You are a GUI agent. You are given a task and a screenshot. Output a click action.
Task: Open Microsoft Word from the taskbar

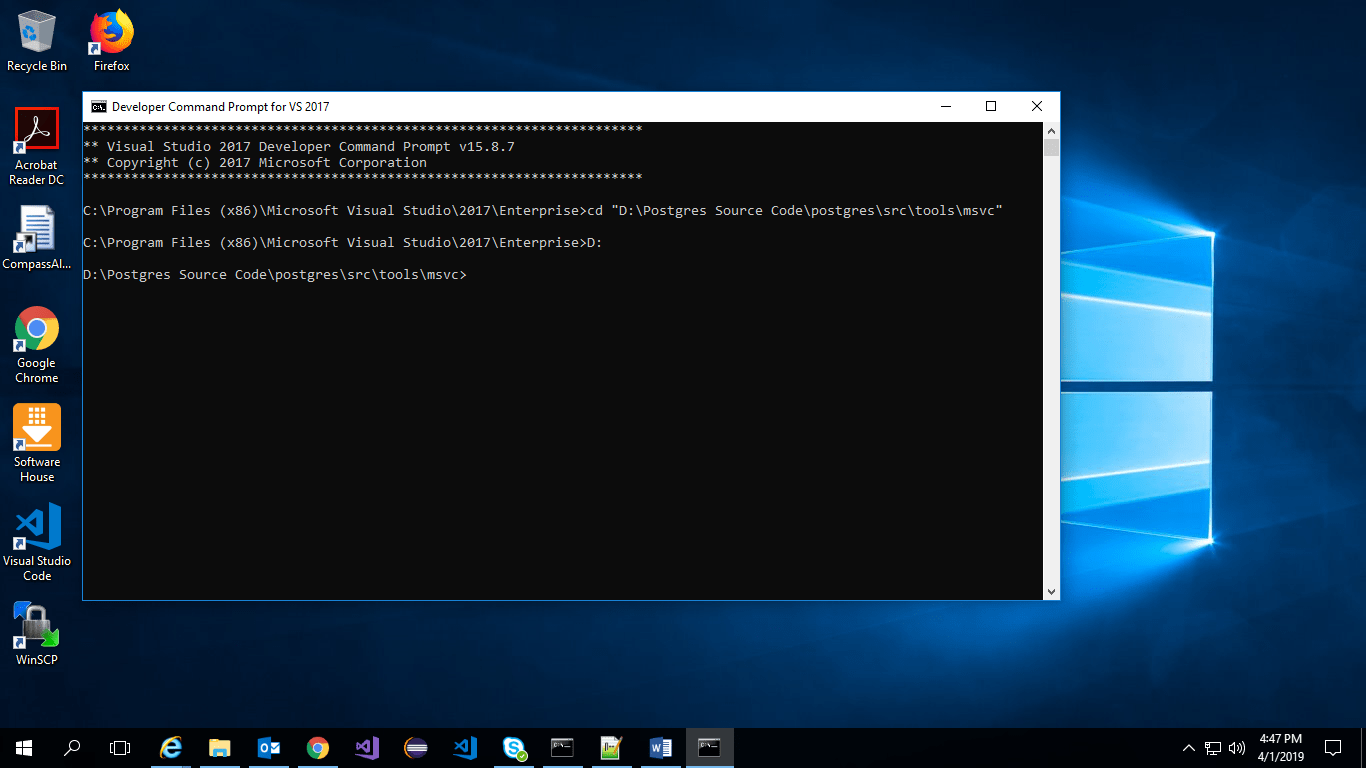[x=660, y=747]
